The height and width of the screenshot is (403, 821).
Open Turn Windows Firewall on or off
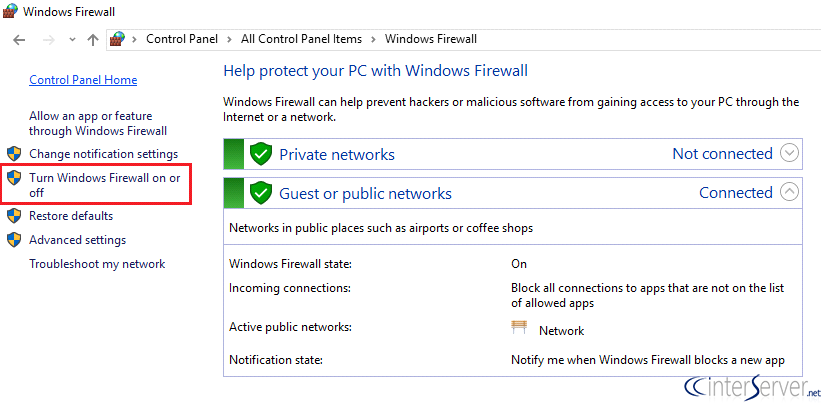tap(105, 185)
